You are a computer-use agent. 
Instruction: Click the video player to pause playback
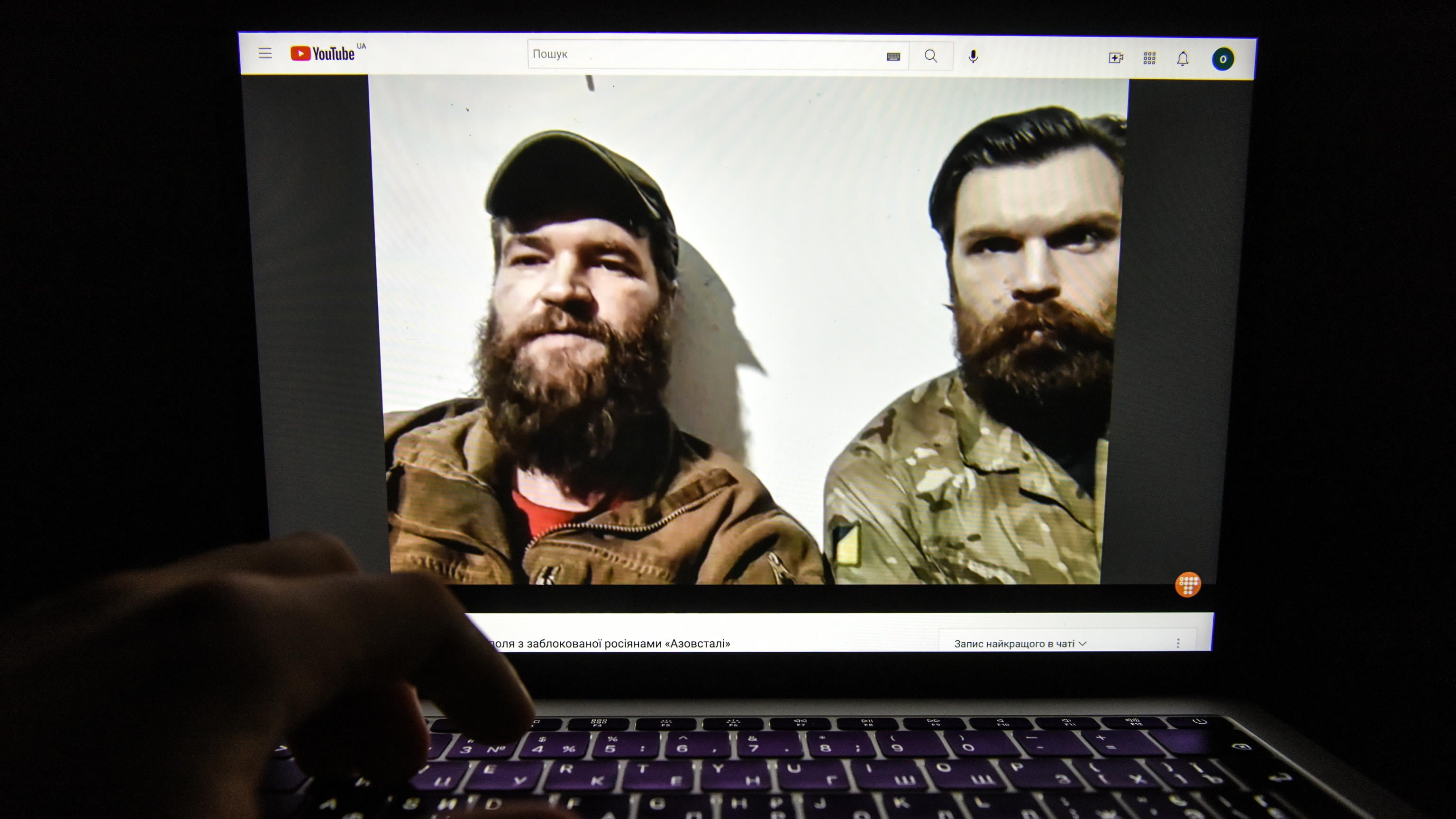(748, 331)
